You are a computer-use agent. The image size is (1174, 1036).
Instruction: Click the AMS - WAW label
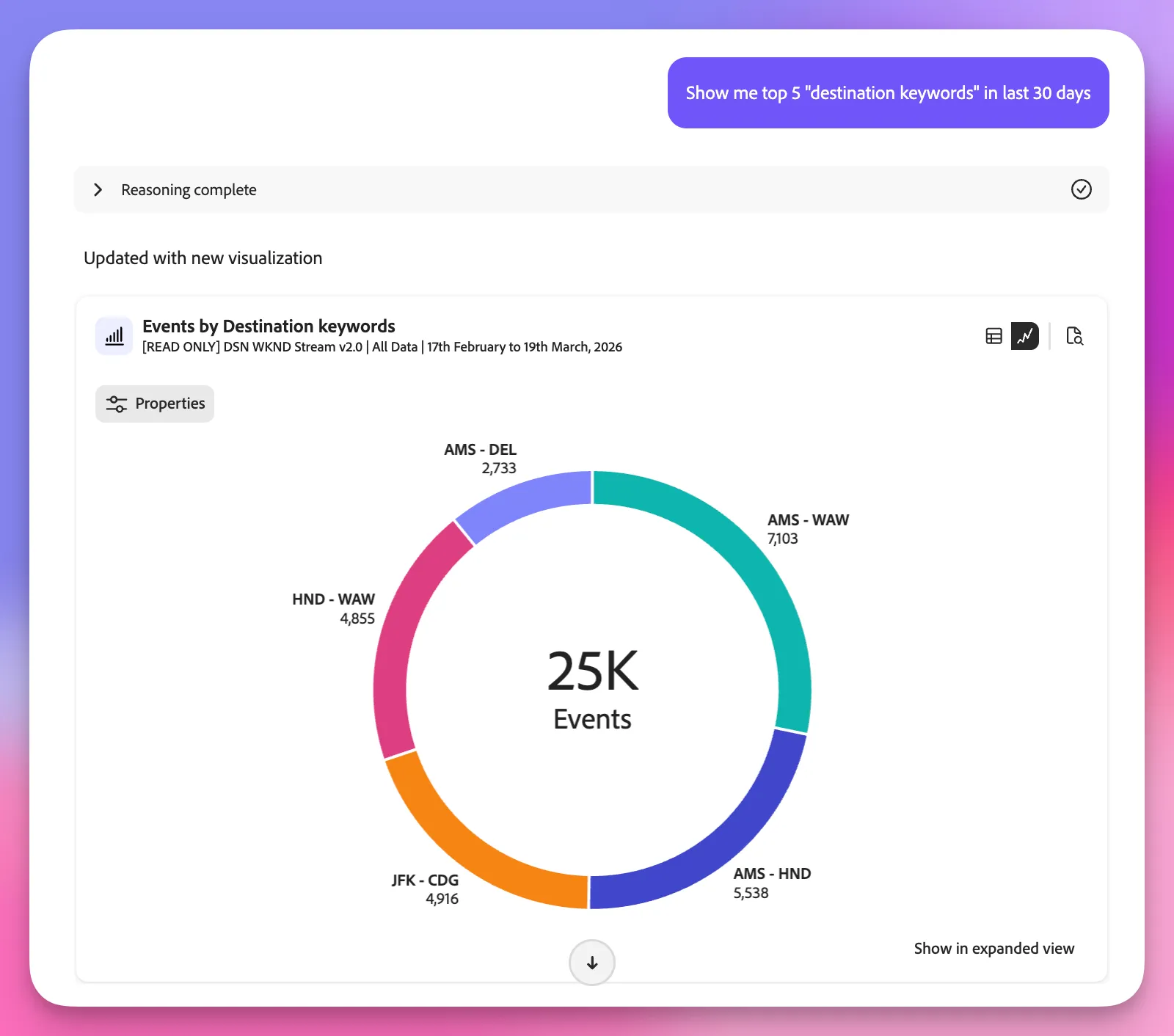[808, 519]
